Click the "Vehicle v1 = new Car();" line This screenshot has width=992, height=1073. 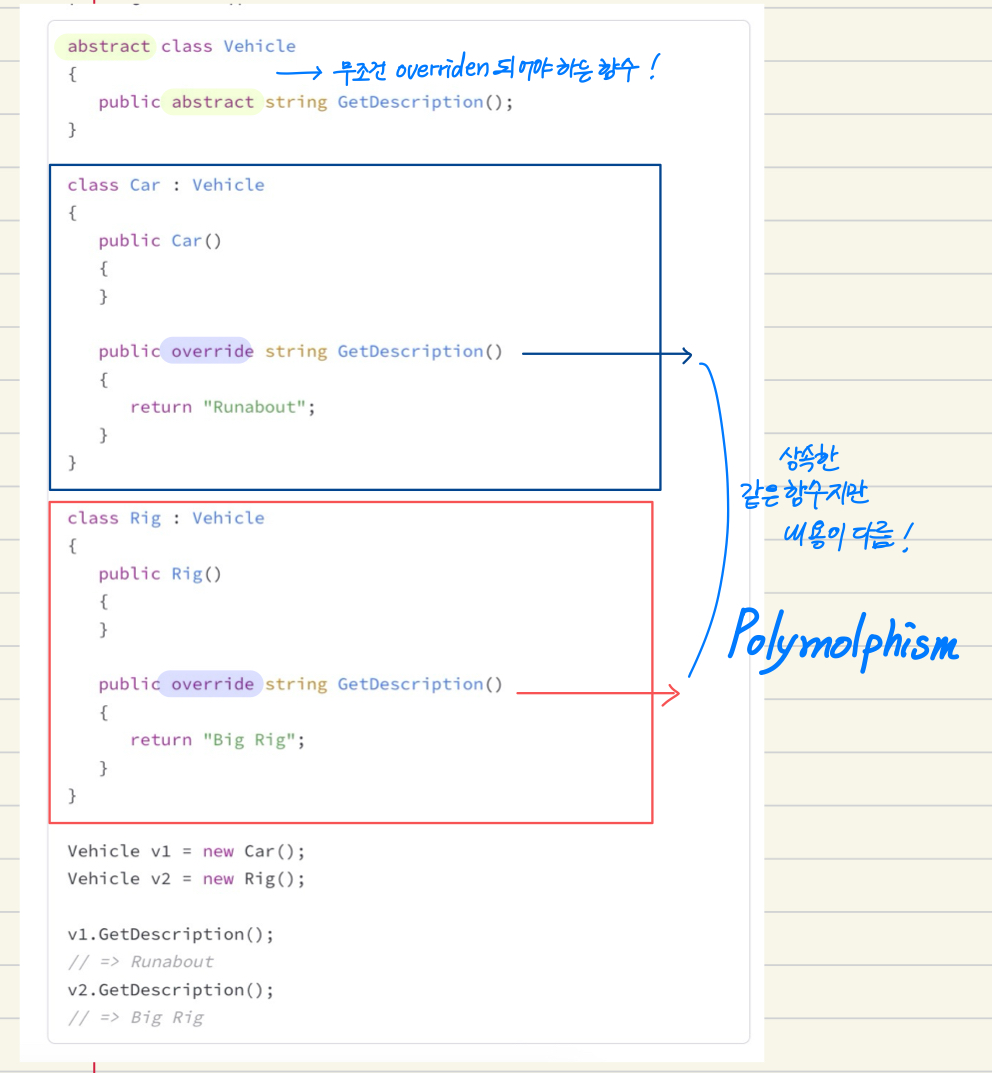coord(186,851)
